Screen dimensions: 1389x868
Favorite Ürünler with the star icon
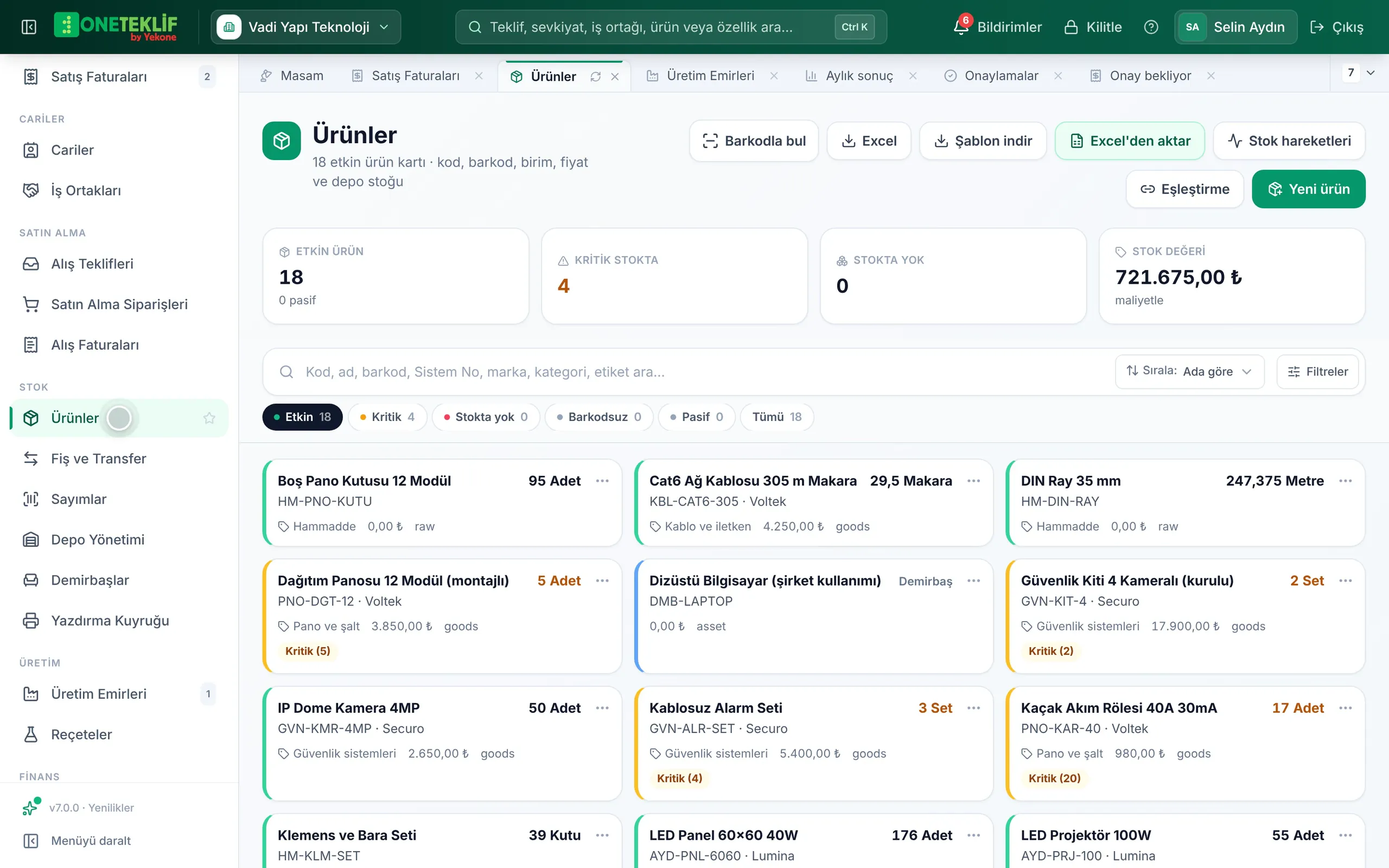(209, 418)
